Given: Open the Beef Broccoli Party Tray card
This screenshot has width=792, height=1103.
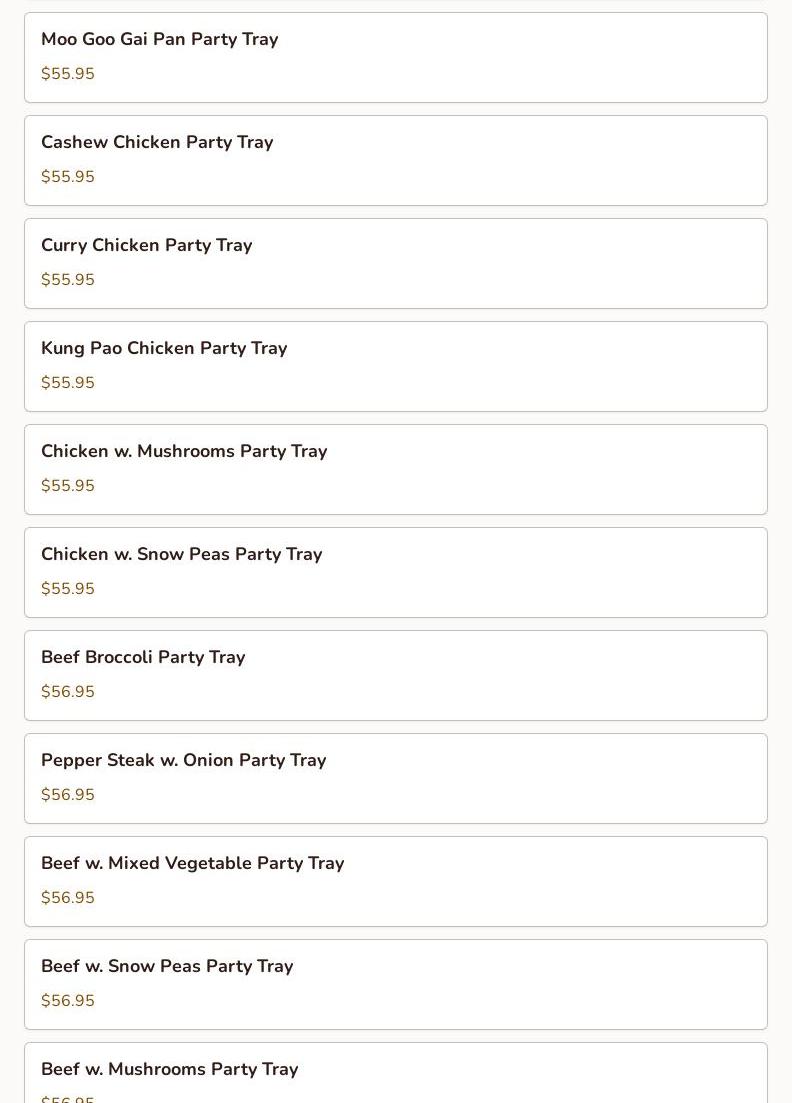Looking at the screenshot, I should 395,675.
